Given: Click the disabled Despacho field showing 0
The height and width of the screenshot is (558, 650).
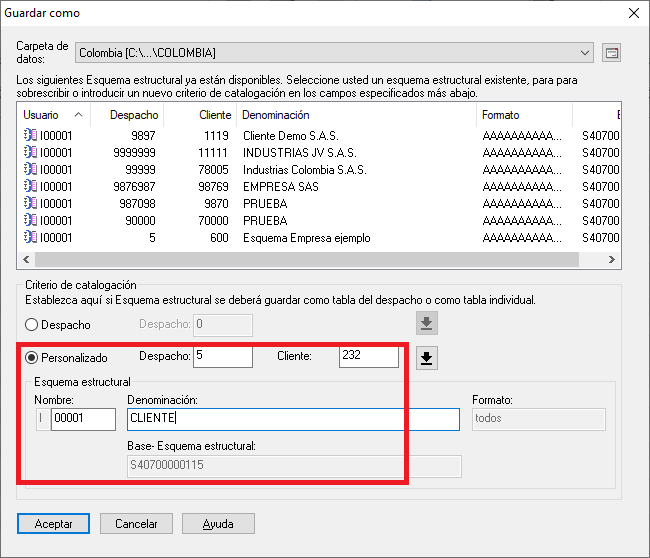Looking at the screenshot, I should [x=223, y=325].
